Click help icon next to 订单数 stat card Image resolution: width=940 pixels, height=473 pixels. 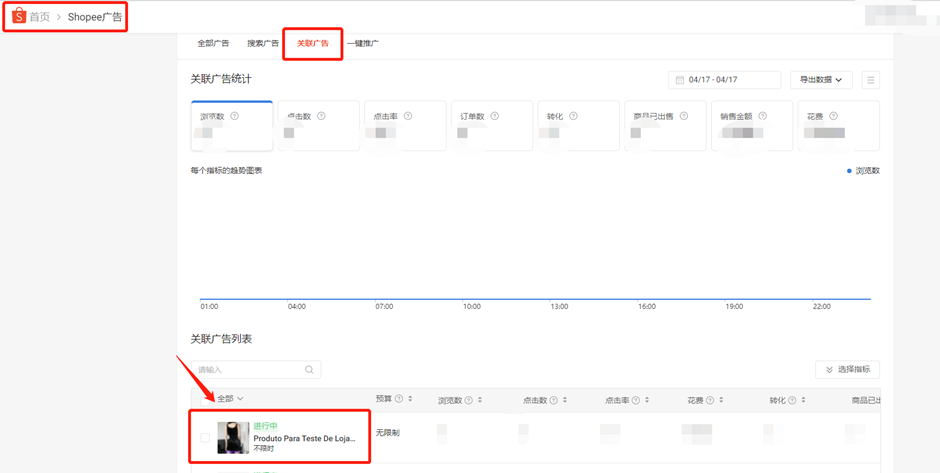click(494, 116)
